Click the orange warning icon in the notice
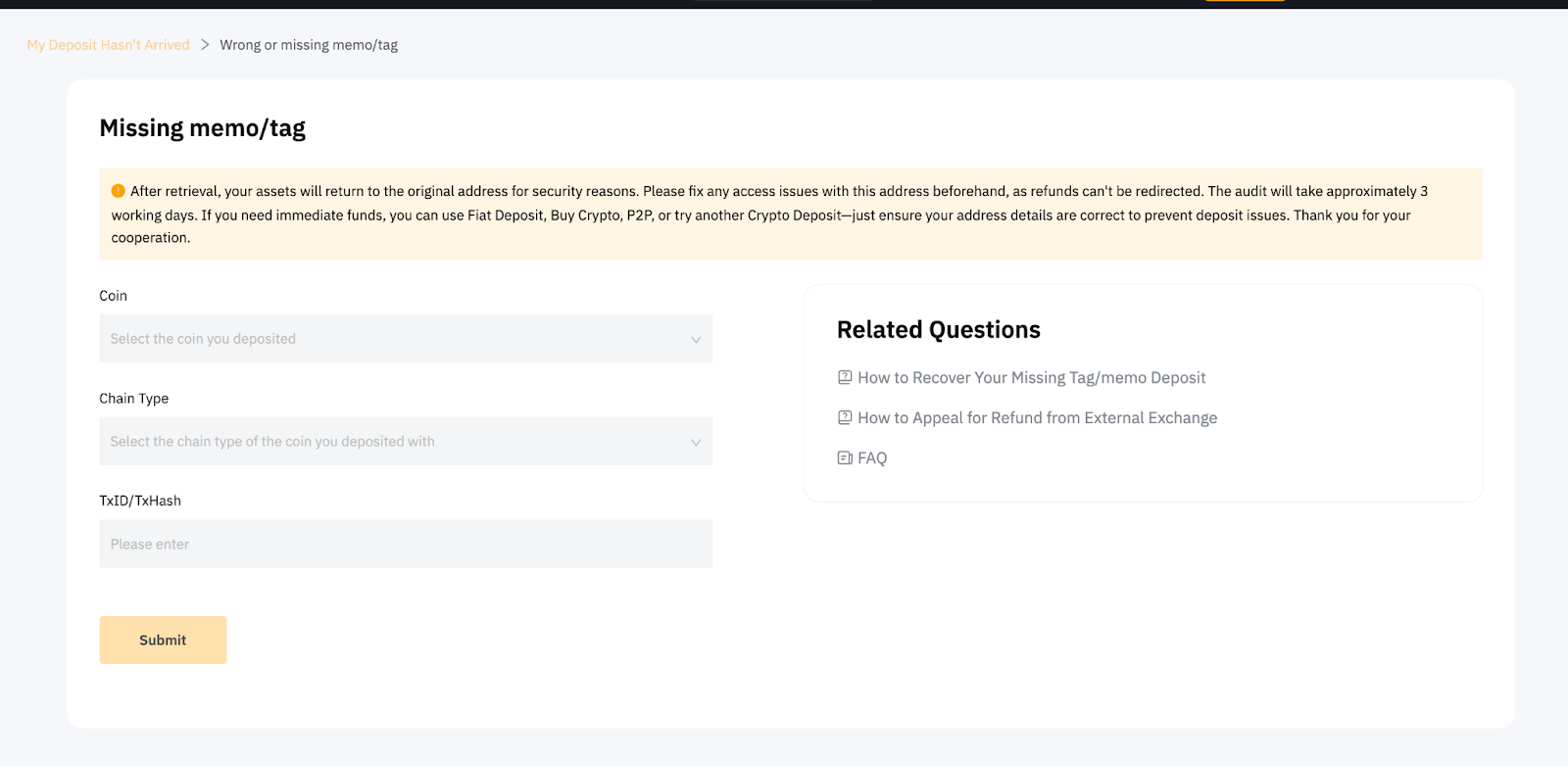The width and height of the screenshot is (1568, 766). [x=118, y=191]
